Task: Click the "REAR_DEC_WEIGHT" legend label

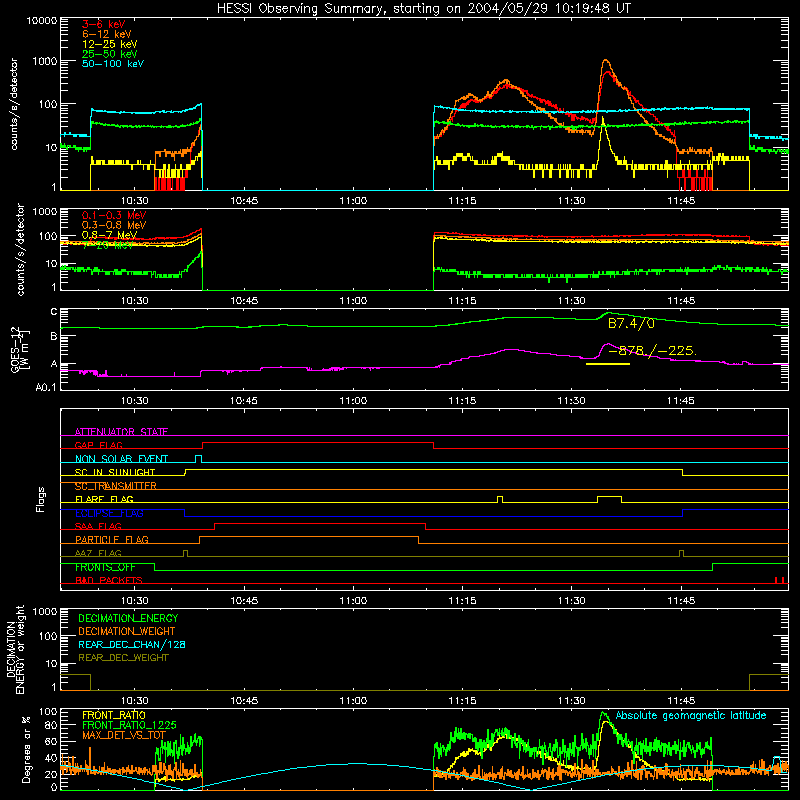Action: pos(123,658)
